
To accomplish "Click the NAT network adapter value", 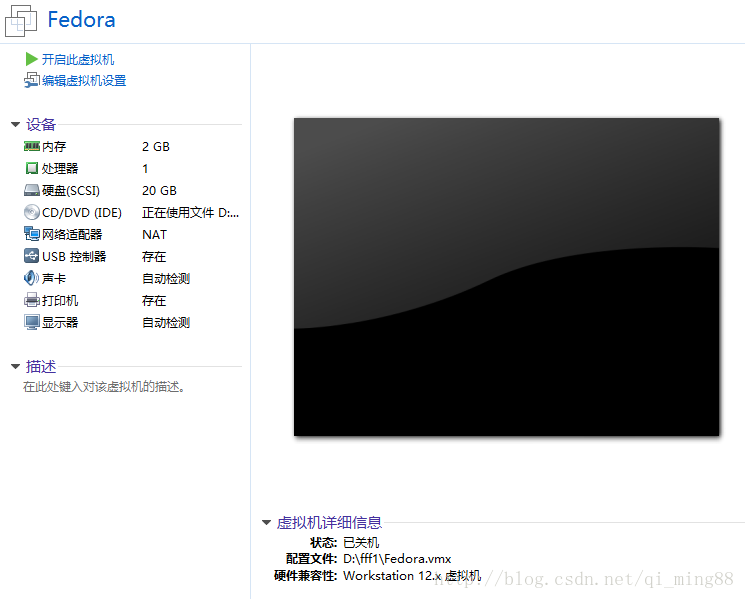I will pyautogui.click(x=154, y=235).
